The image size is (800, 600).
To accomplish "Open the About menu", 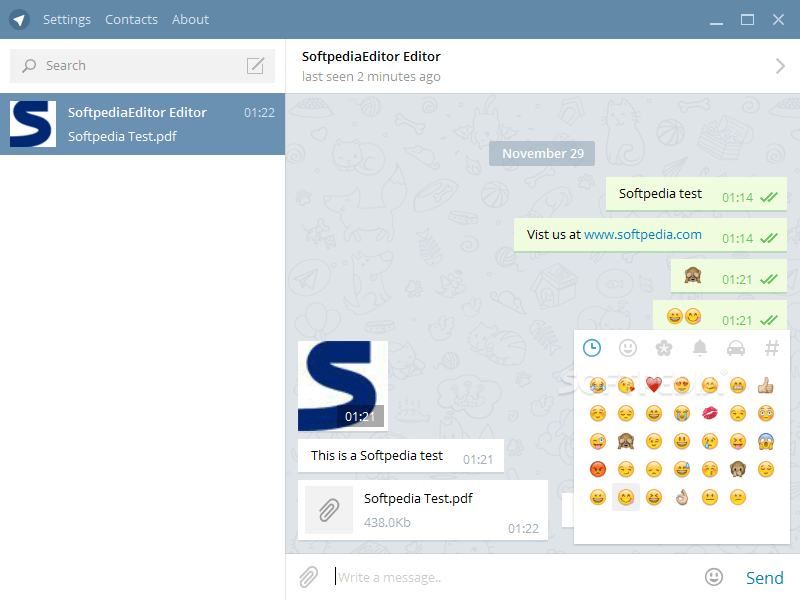I will [x=190, y=19].
